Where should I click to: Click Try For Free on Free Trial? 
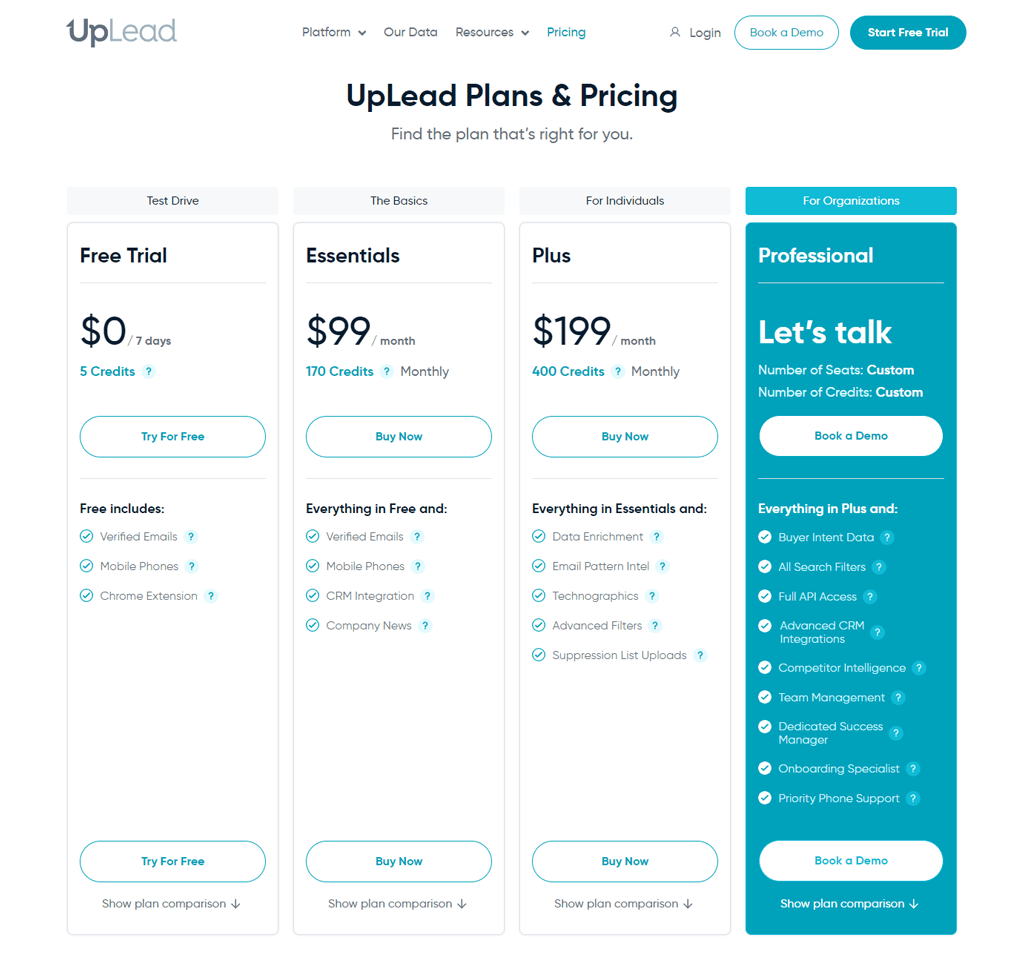(172, 436)
